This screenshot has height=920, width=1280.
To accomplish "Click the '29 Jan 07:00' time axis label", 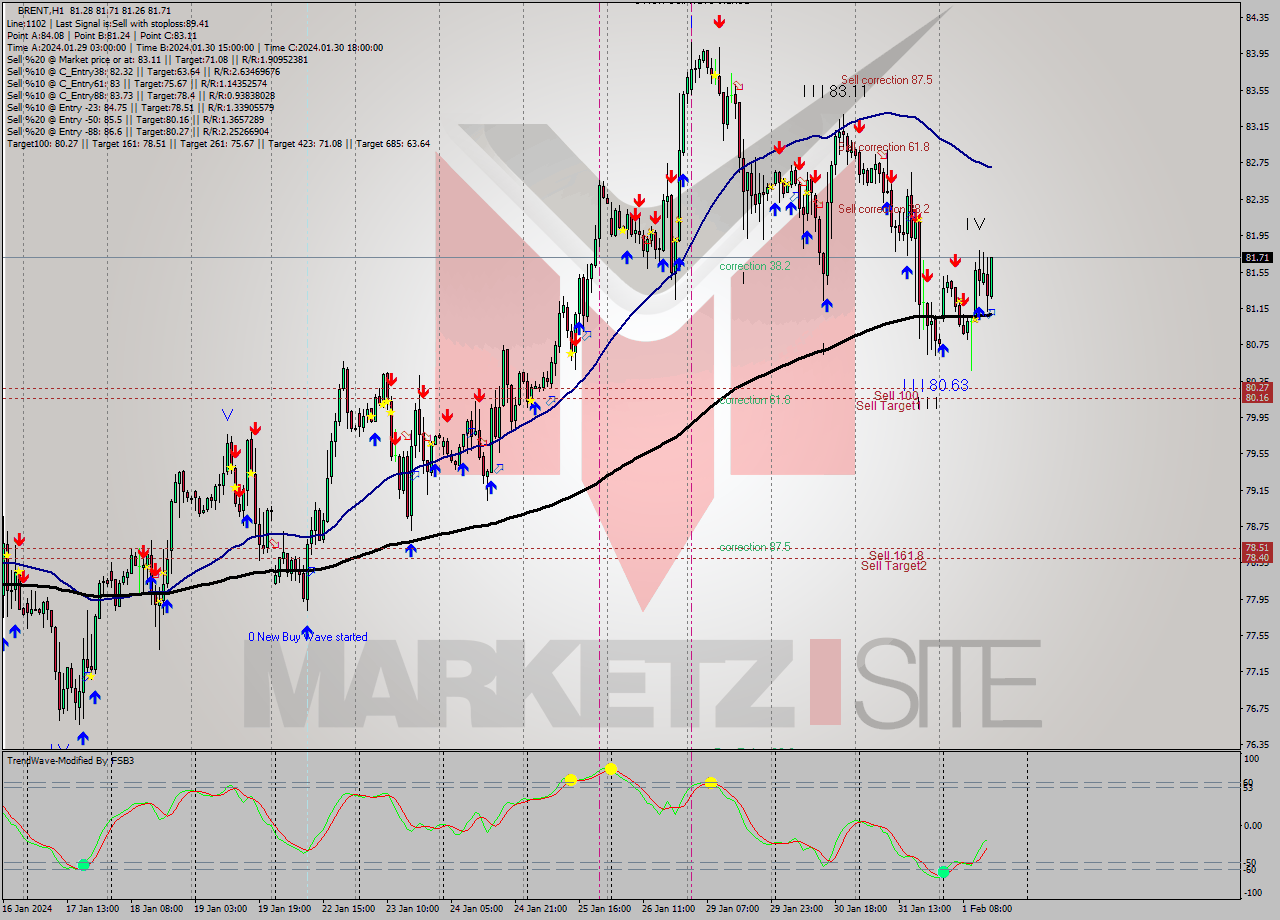I will tap(733, 909).
